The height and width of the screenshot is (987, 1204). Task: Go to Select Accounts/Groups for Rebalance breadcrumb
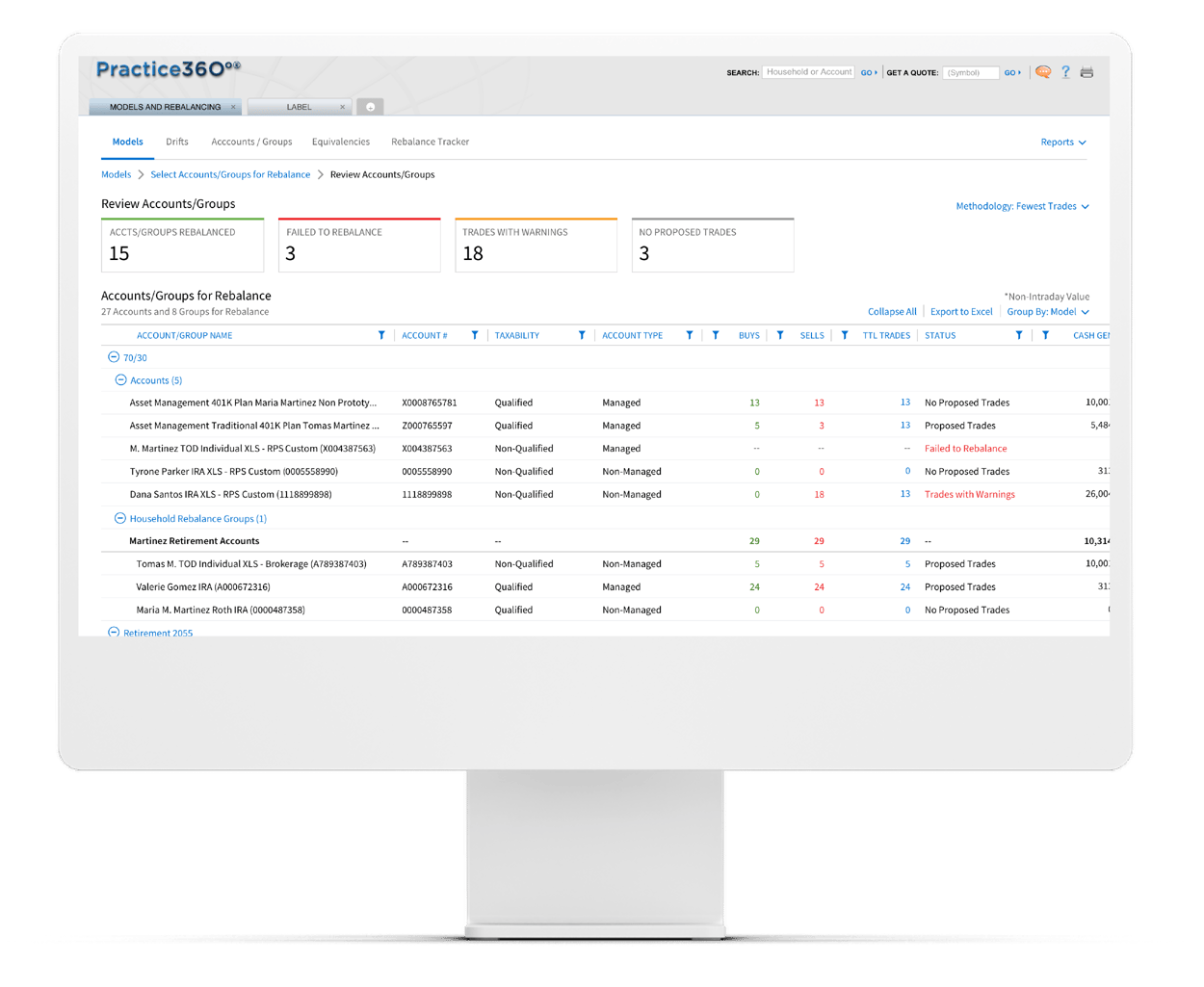(x=230, y=174)
